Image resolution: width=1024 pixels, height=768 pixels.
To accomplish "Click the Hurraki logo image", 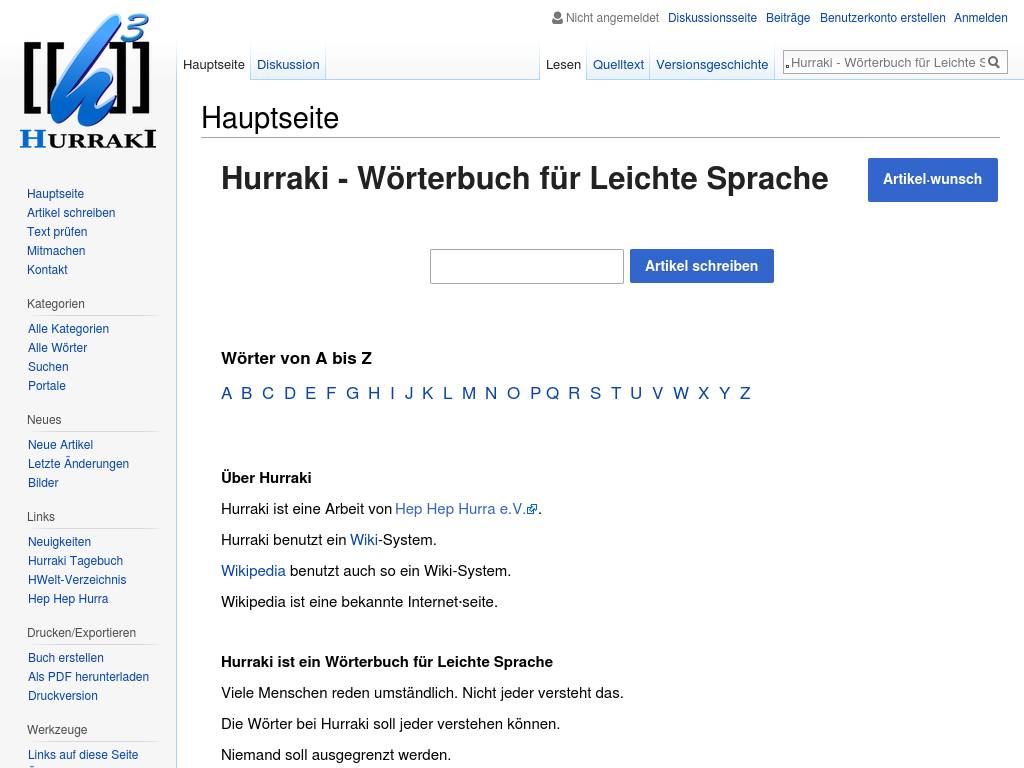I will 88,82.
